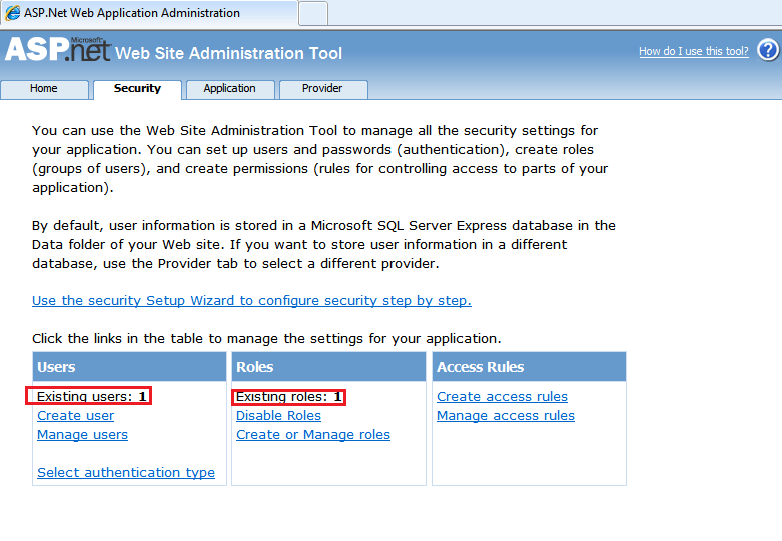Screen dimensions: 782x541
Task: Go to the Provider tab
Action: coord(322,89)
